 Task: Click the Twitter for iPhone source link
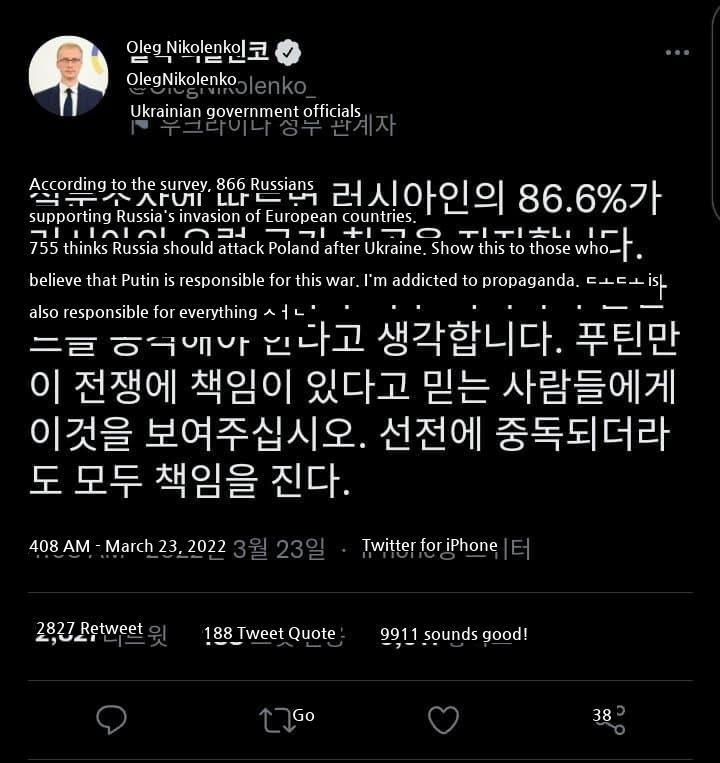tap(430, 545)
